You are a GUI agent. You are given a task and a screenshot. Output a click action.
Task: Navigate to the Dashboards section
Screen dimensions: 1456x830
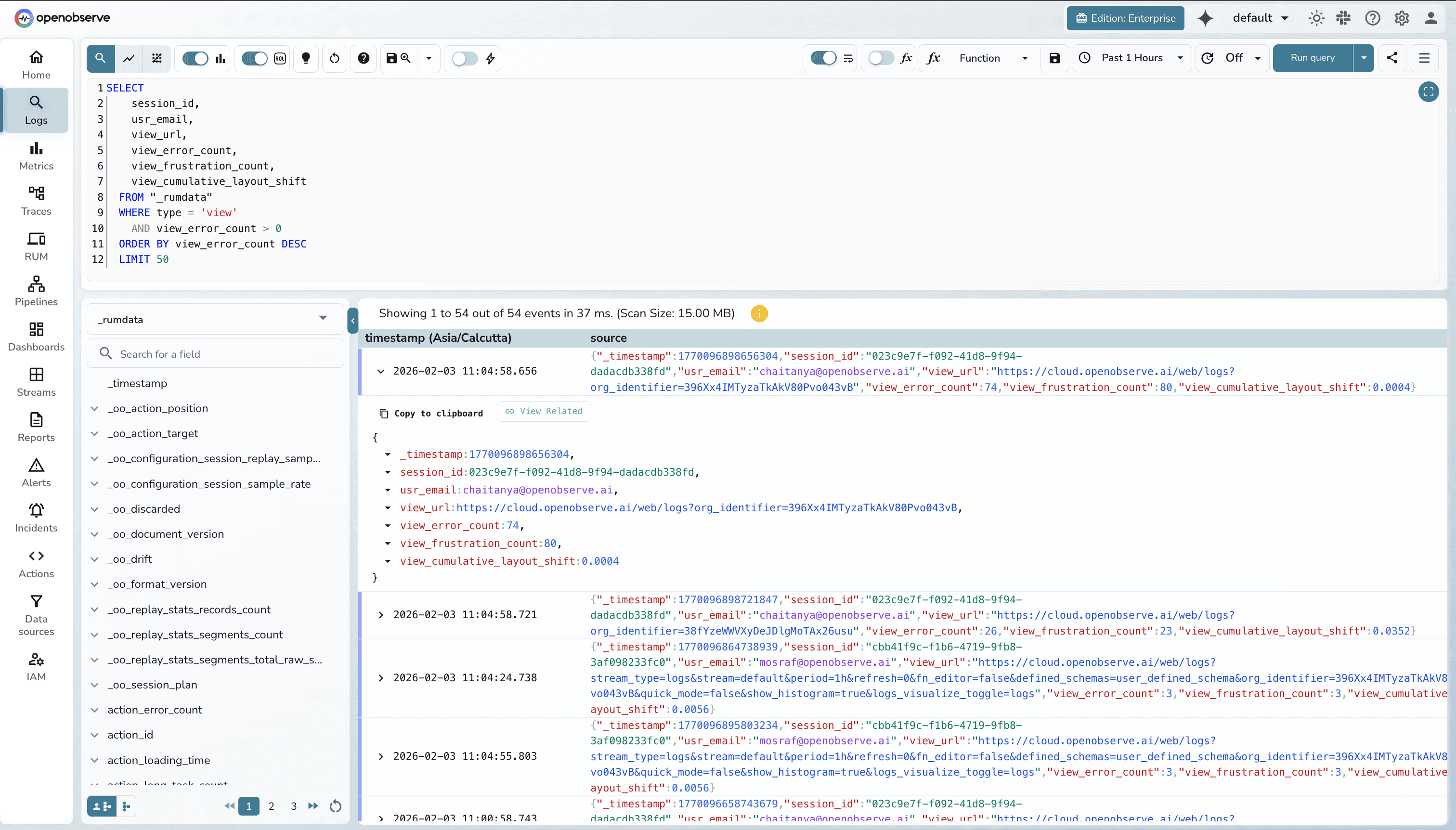tap(35, 336)
